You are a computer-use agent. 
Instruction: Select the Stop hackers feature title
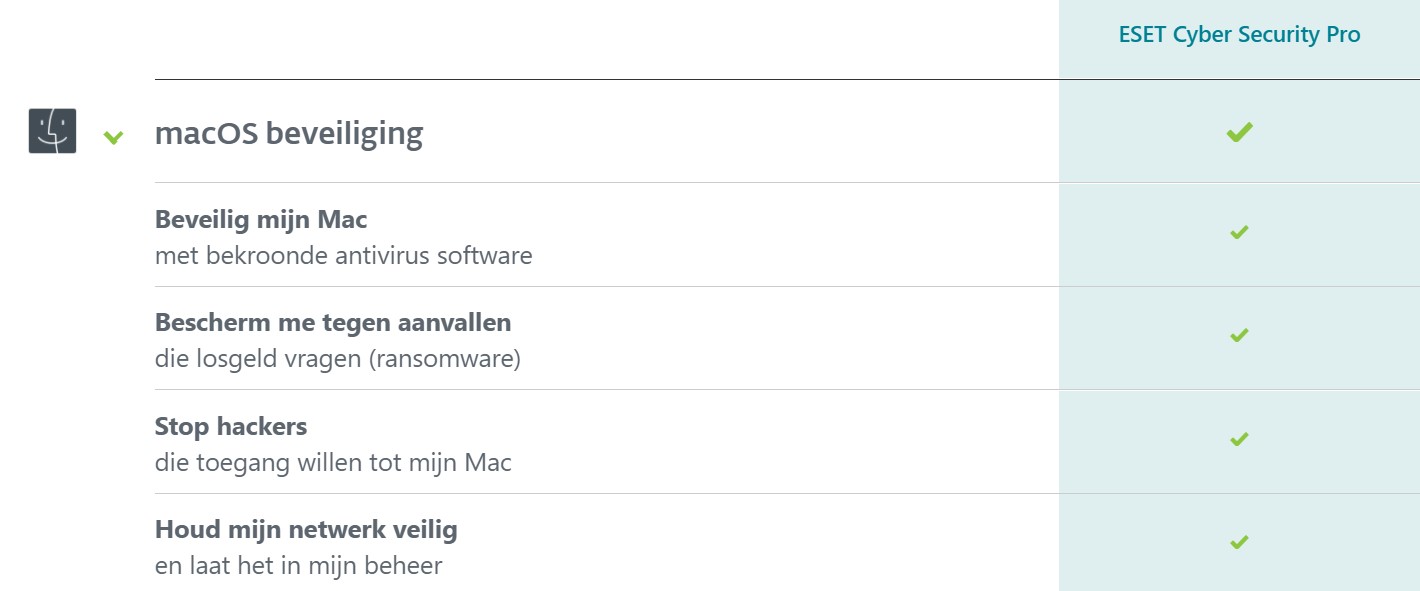[231, 426]
